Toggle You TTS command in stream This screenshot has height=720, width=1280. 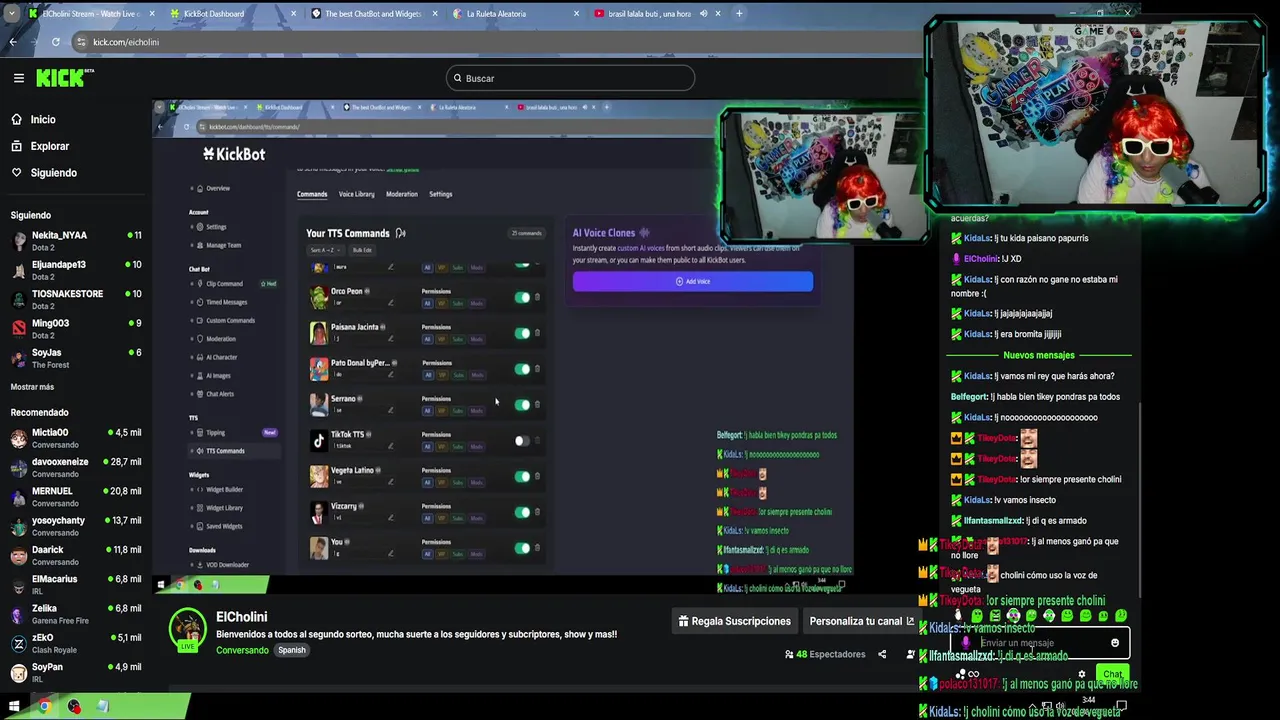522,548
